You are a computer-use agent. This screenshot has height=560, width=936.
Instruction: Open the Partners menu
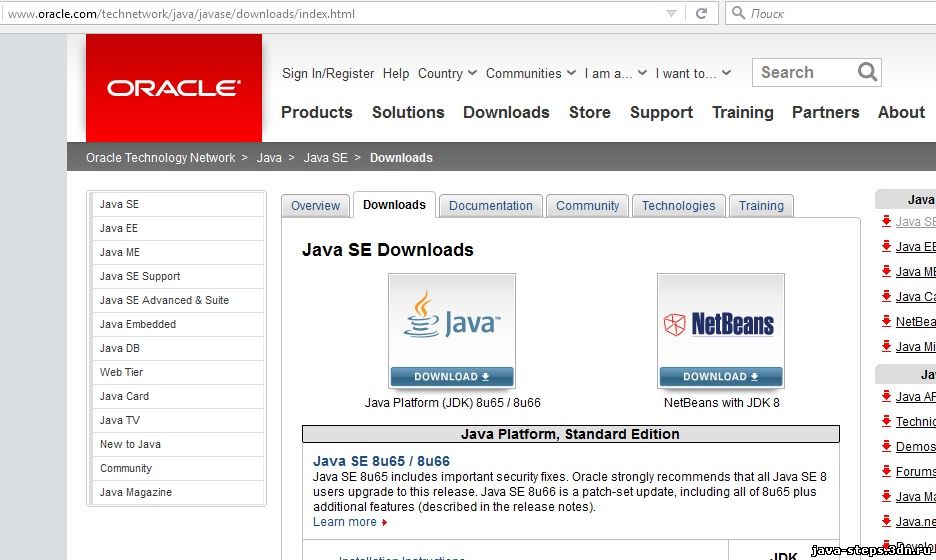click(x=826, y=112)
